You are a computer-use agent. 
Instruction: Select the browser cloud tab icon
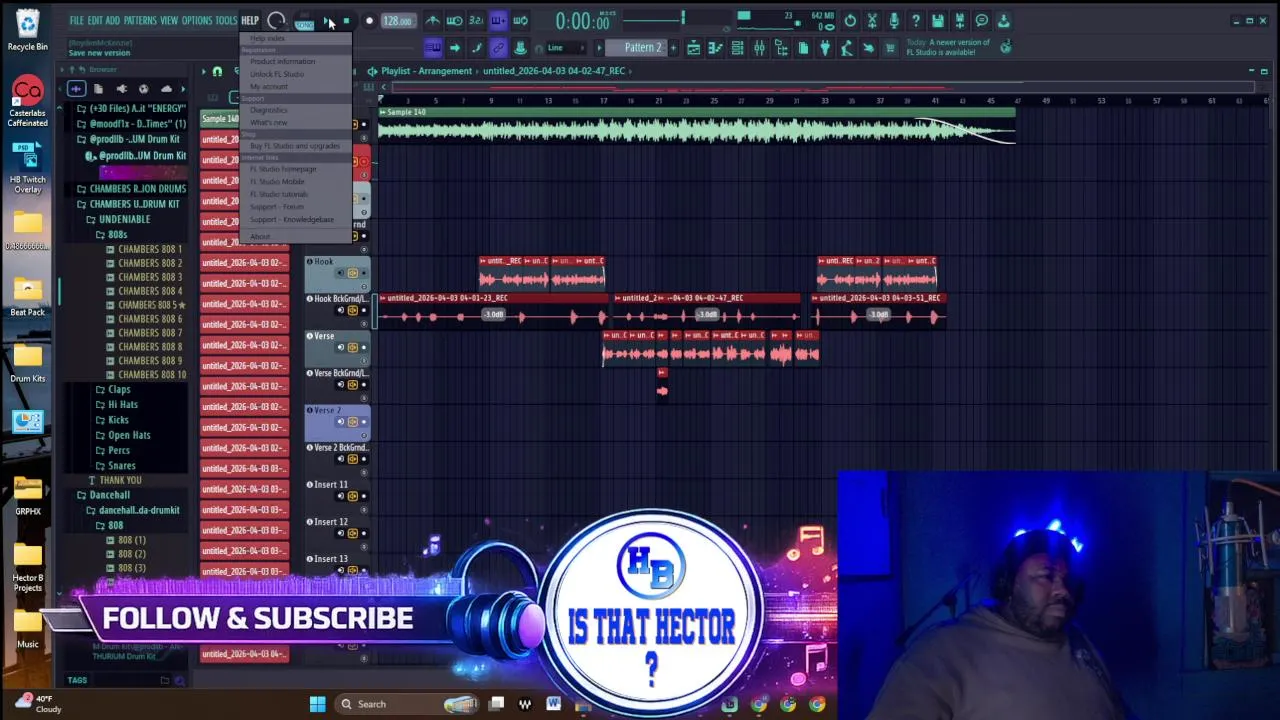coord(166,89)
